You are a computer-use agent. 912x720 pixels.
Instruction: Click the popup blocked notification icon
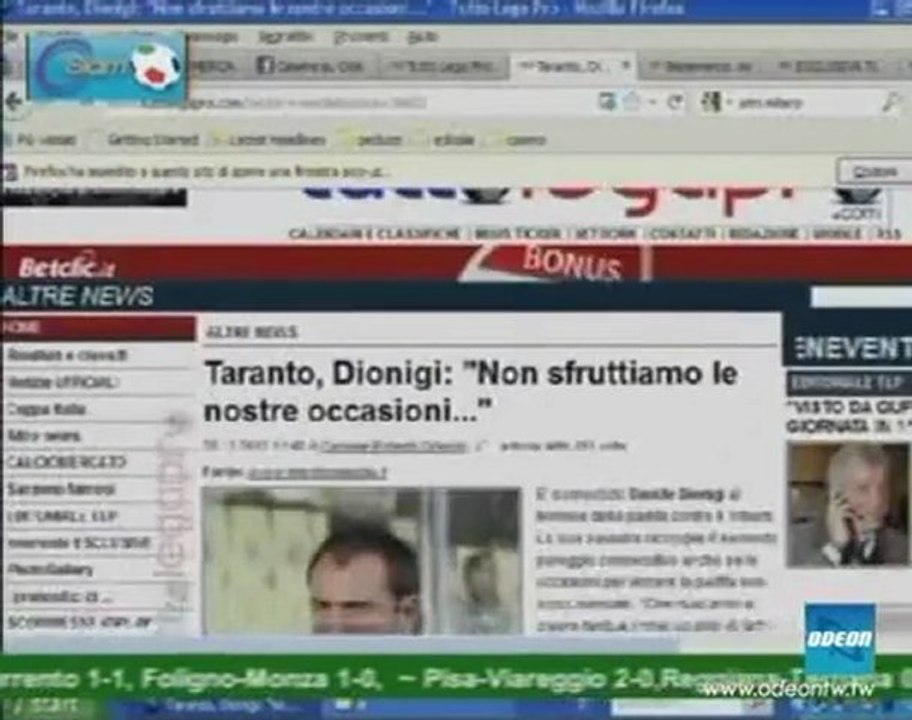click(x=10, y=172)
